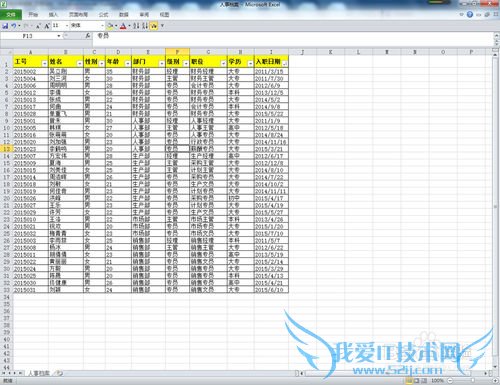The image size is (500, 385).
Task: Open the font name dropdown
Action: click(x=102, y=26)
